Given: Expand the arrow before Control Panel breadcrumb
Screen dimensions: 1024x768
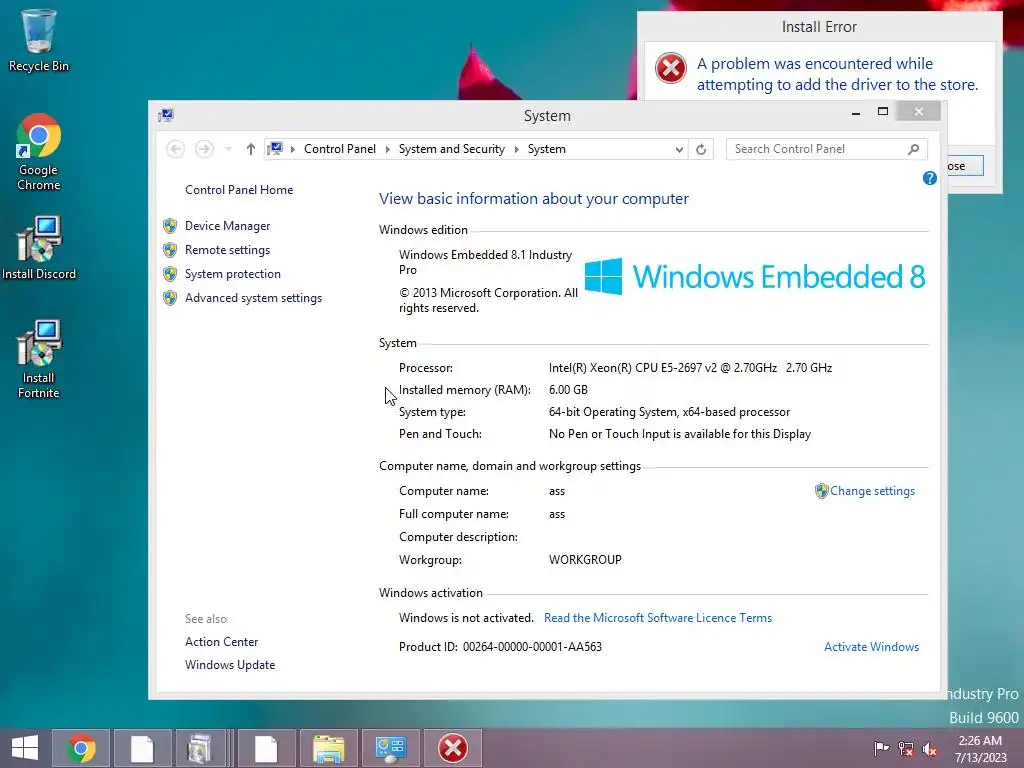Looking at the screenshot, I should tap(293, 149).
